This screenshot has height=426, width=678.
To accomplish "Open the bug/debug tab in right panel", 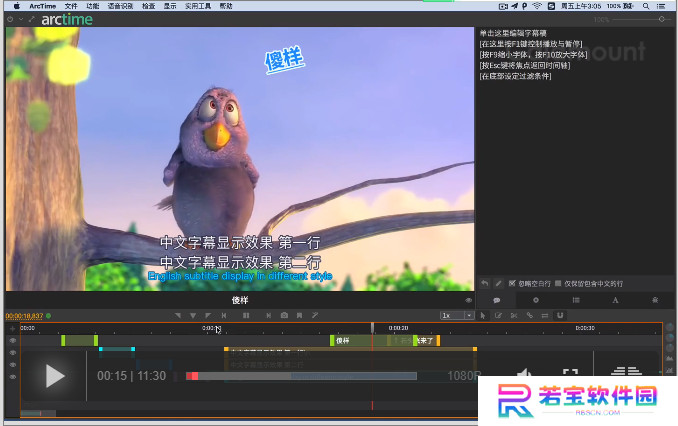I will click(655, 300).
